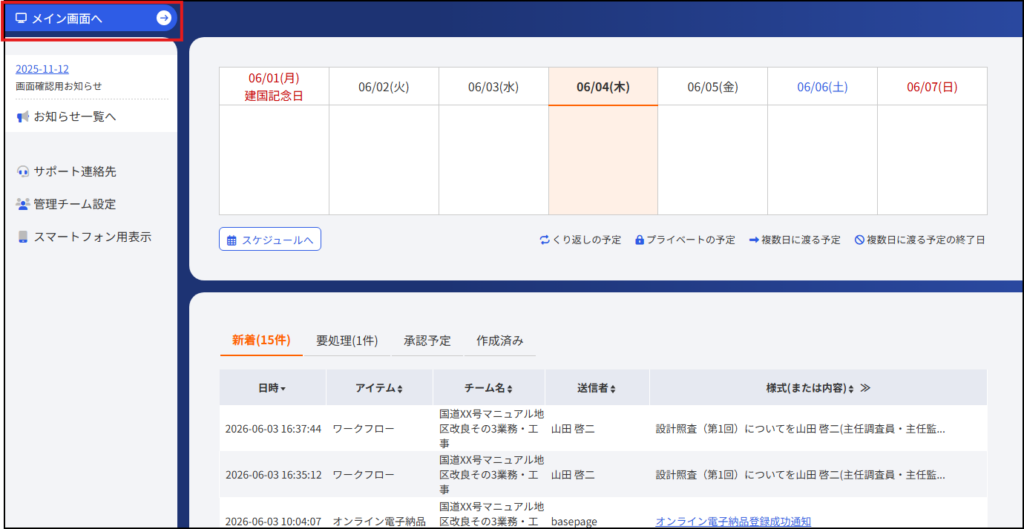
Task: Switch to スマートフォン用表示
Action: tap(92, 237)
